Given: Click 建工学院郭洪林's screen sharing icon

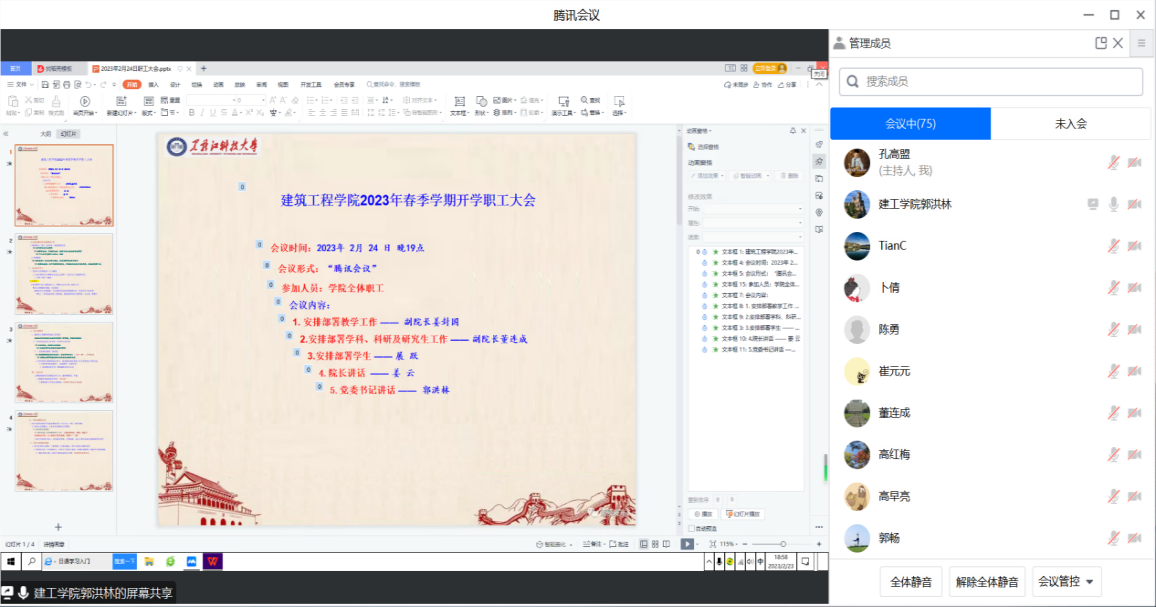Looking at the screenshot, I should click(1094, 204).
